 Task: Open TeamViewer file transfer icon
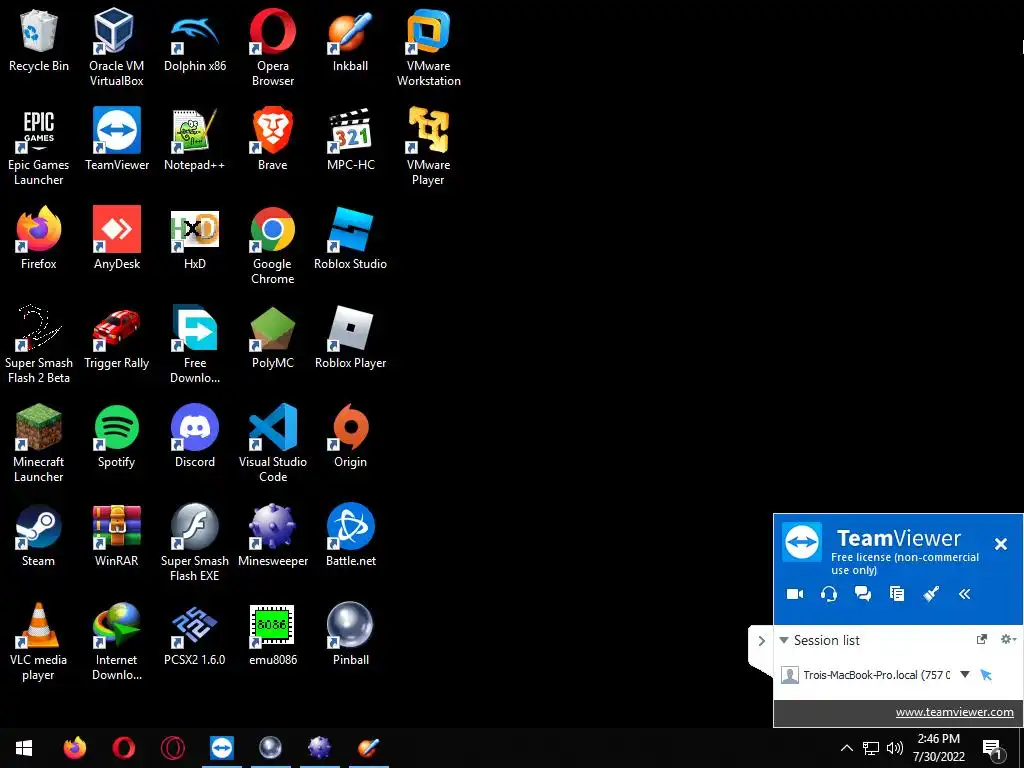point(897,594)
